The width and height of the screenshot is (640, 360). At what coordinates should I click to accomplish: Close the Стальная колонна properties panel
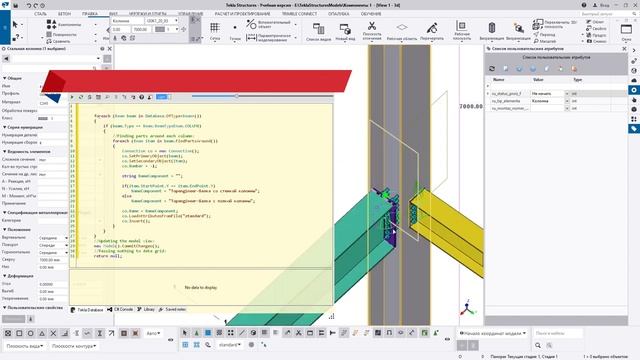tap(109, 49)
